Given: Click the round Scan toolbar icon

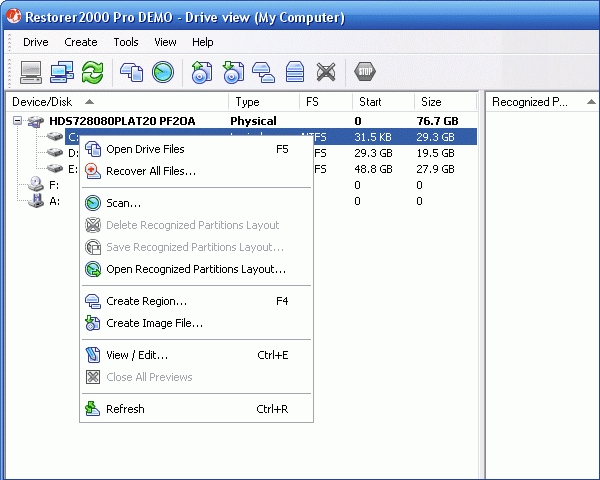Looking at the screenshot, I should pyautogui.click(x=163, y=72).
